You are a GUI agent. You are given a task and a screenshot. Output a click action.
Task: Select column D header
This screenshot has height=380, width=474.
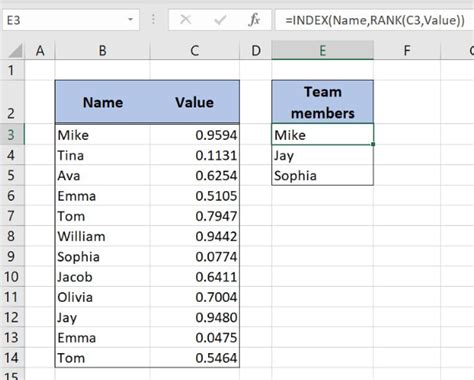[x=256, y=51]
